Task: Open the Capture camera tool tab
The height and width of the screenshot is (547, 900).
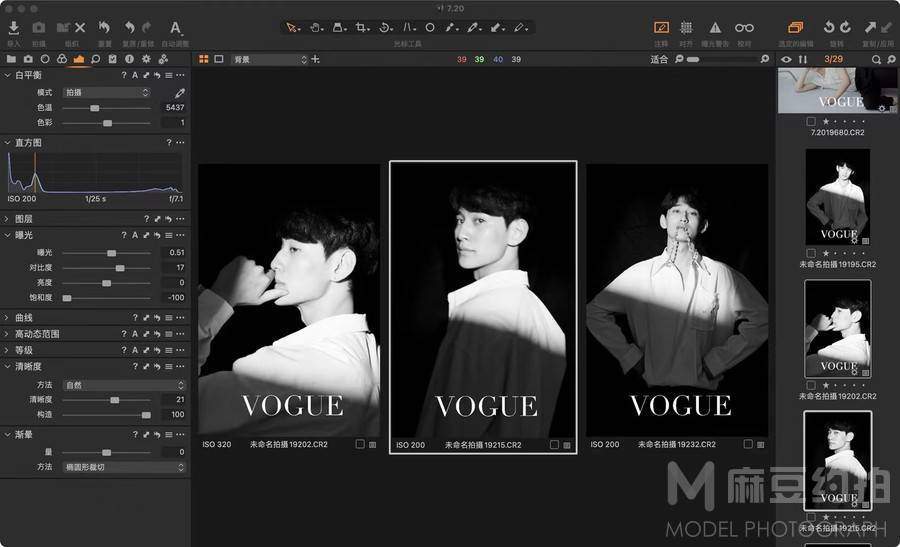Action: pos(28,59)
